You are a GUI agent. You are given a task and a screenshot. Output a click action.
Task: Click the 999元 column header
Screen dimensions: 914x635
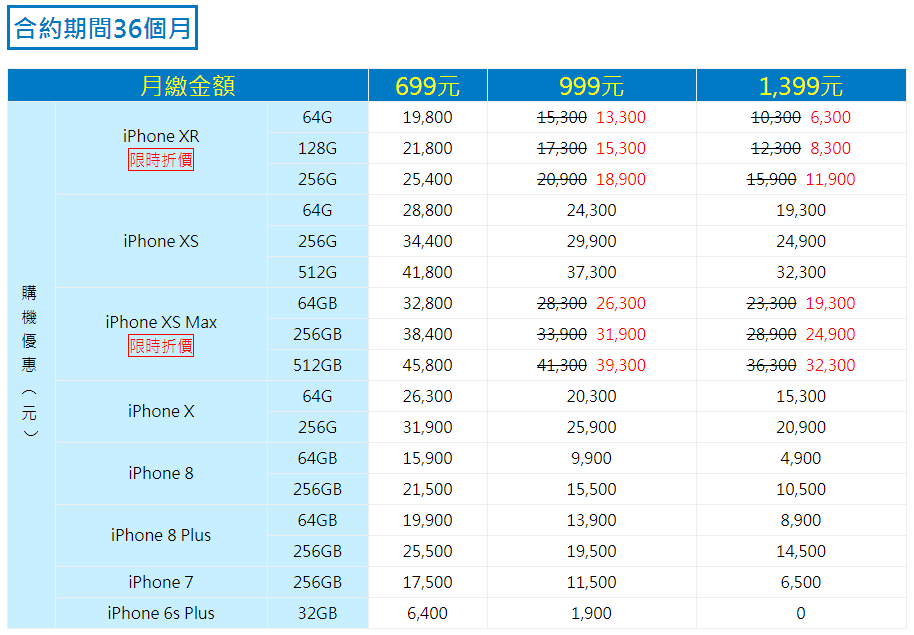(x=591, y=86)
